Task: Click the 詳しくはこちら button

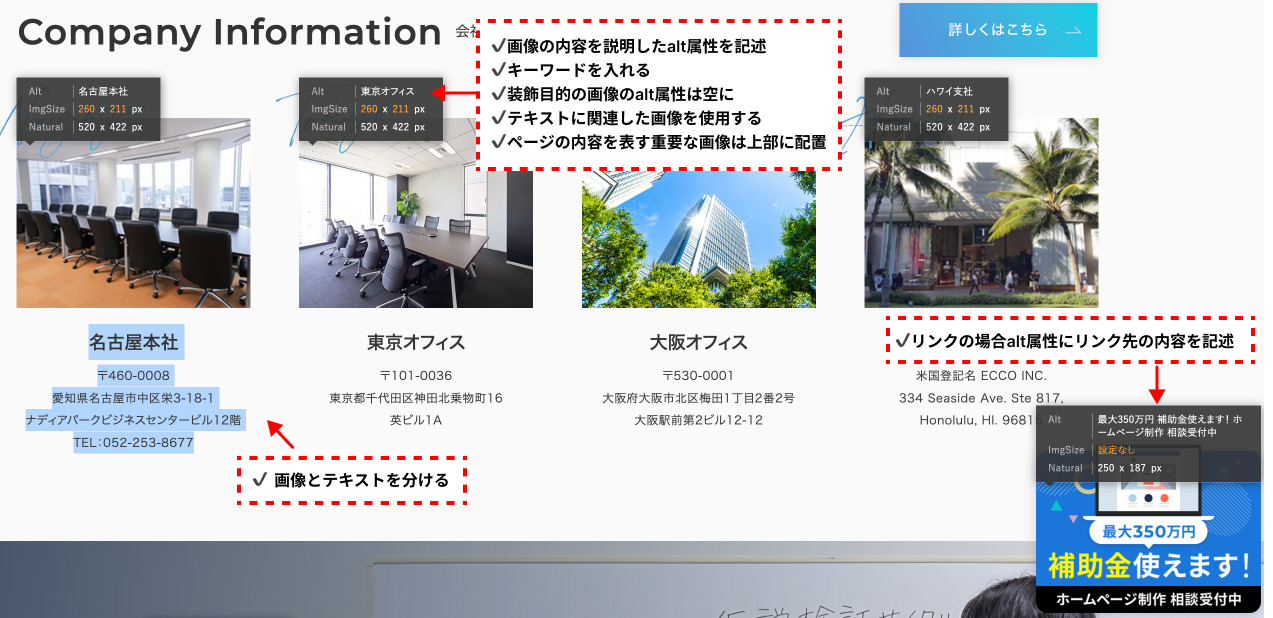Action: click(997, 30)
